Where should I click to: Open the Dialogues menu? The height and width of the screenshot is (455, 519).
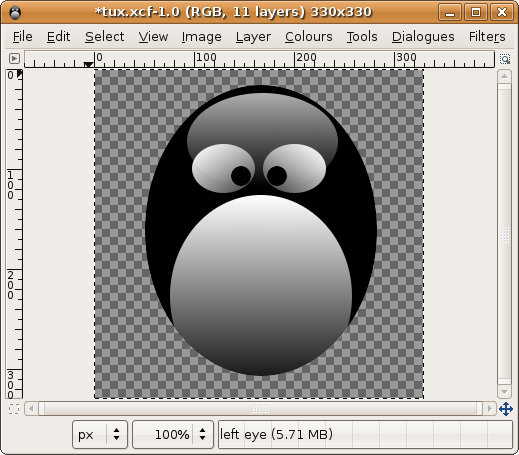tap(423, 37)
